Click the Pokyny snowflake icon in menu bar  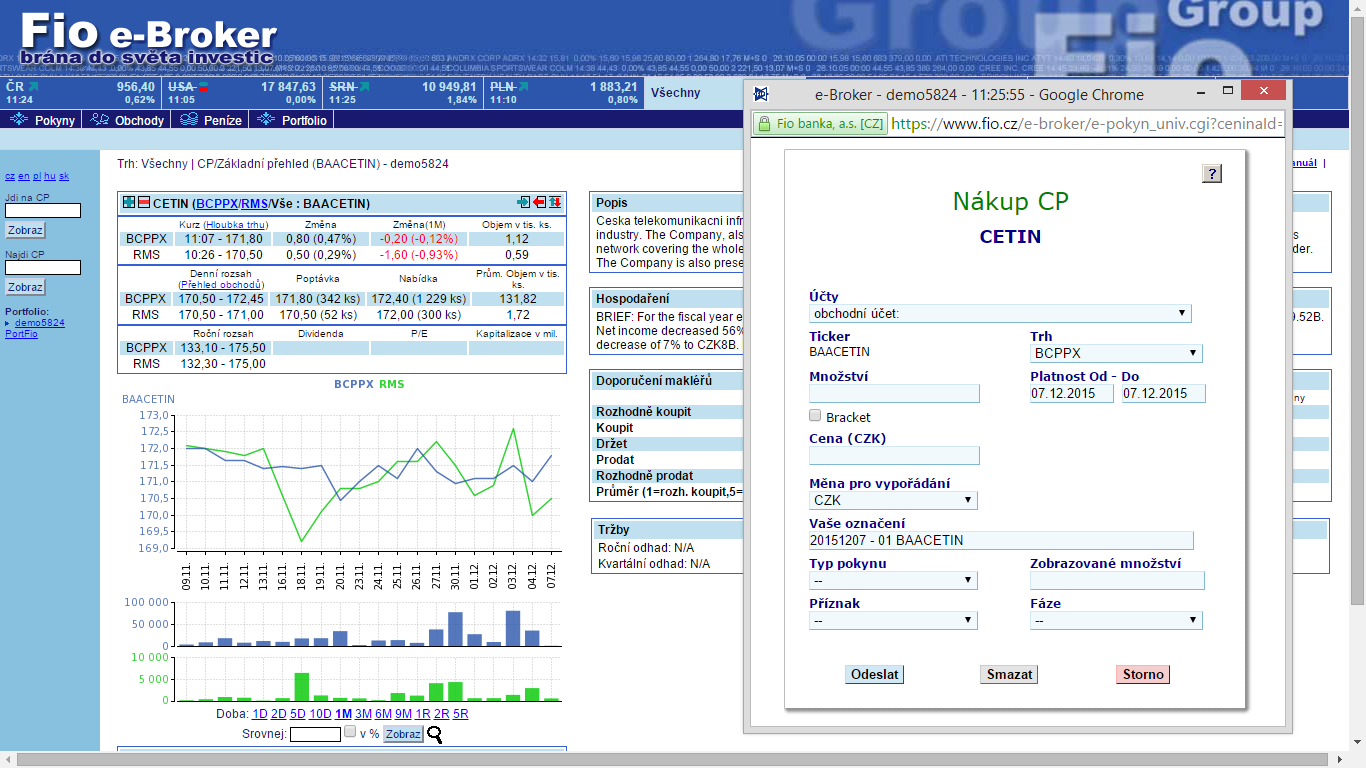coord(19,120)
